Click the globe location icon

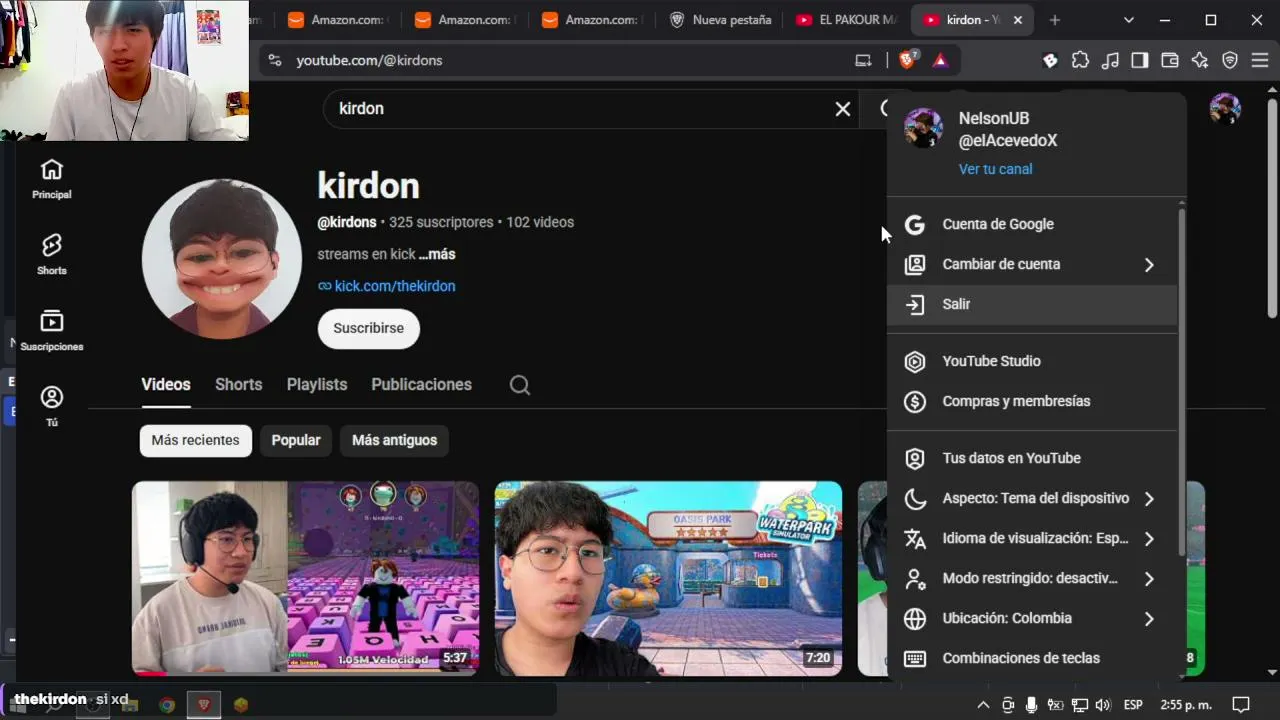pyautogui.click(x=915, y=619)
